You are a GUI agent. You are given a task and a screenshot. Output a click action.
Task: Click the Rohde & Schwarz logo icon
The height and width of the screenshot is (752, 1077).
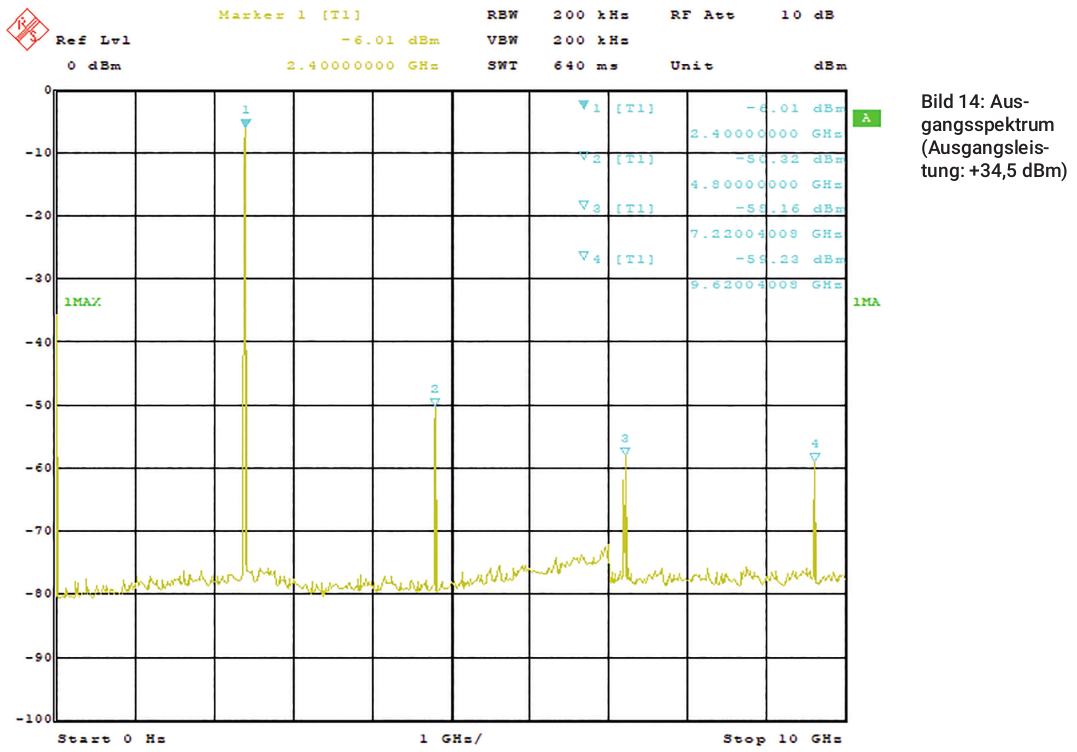(27, 27)
